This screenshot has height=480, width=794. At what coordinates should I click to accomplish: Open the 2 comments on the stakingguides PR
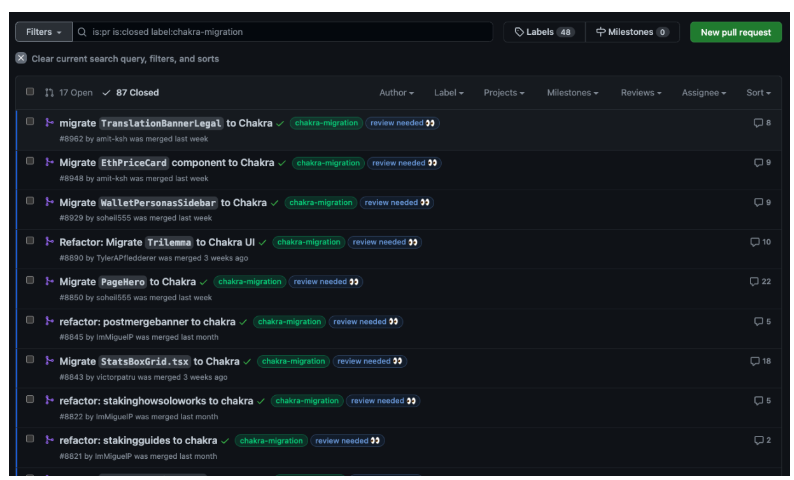[x=762, y=441]
